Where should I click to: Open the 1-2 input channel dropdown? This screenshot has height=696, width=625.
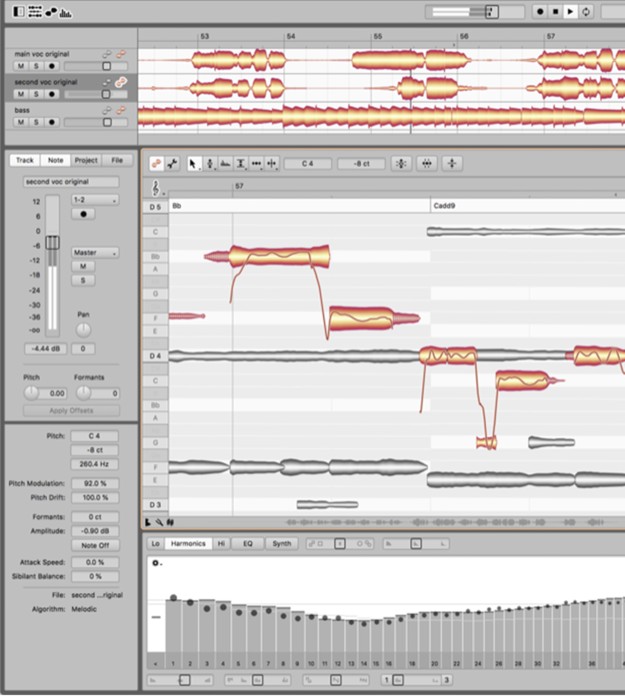point(95,200)
